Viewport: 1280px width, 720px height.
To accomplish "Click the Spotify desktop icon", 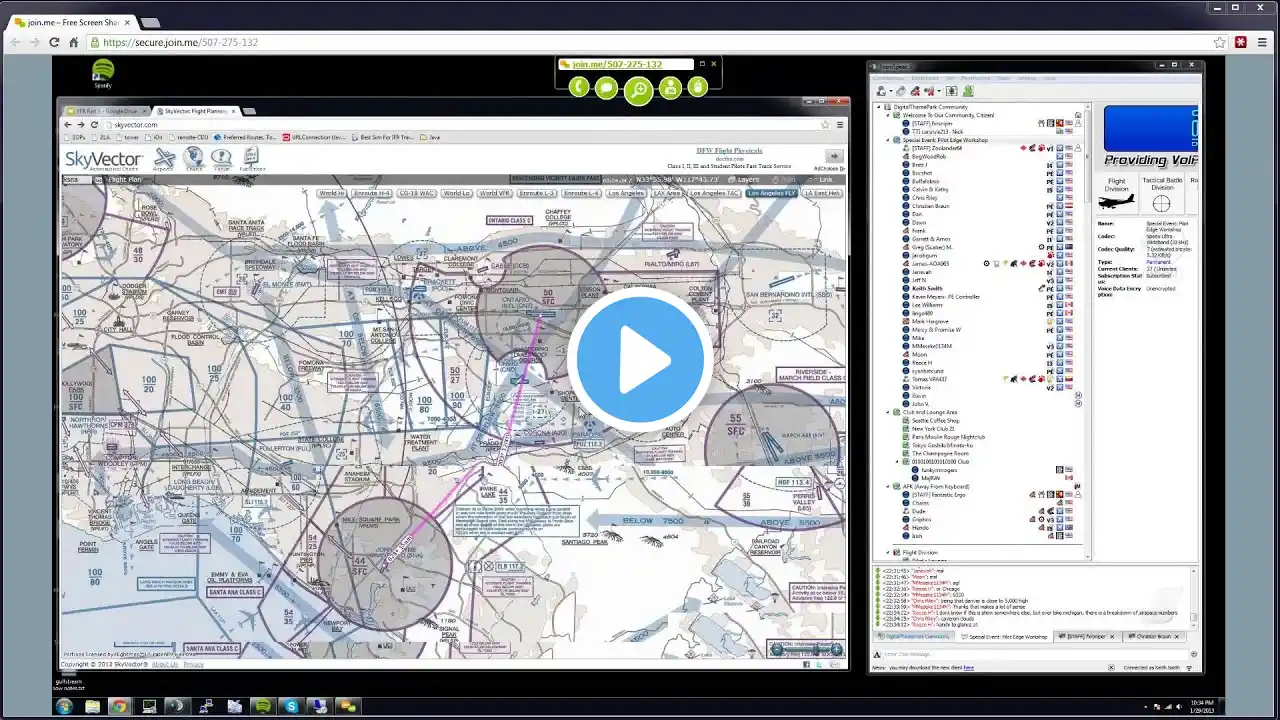I will click(x=103, y=72).
